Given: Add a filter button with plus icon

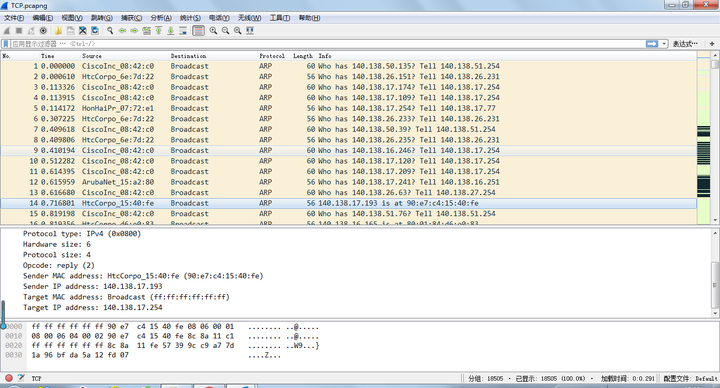Looking at the screenshot, I should [x=712, y=44].
